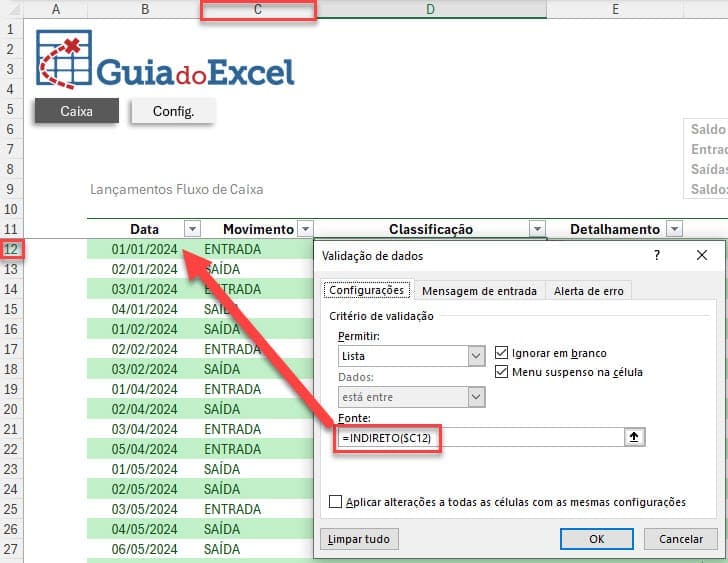Click the Movimento column header

[258, 229]
